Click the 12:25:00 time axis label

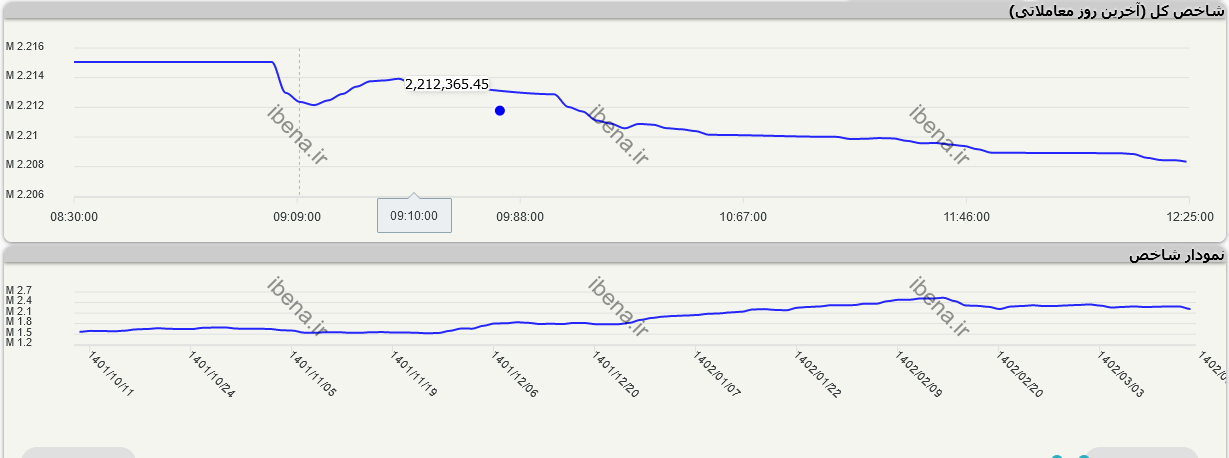pos(1189,216)
